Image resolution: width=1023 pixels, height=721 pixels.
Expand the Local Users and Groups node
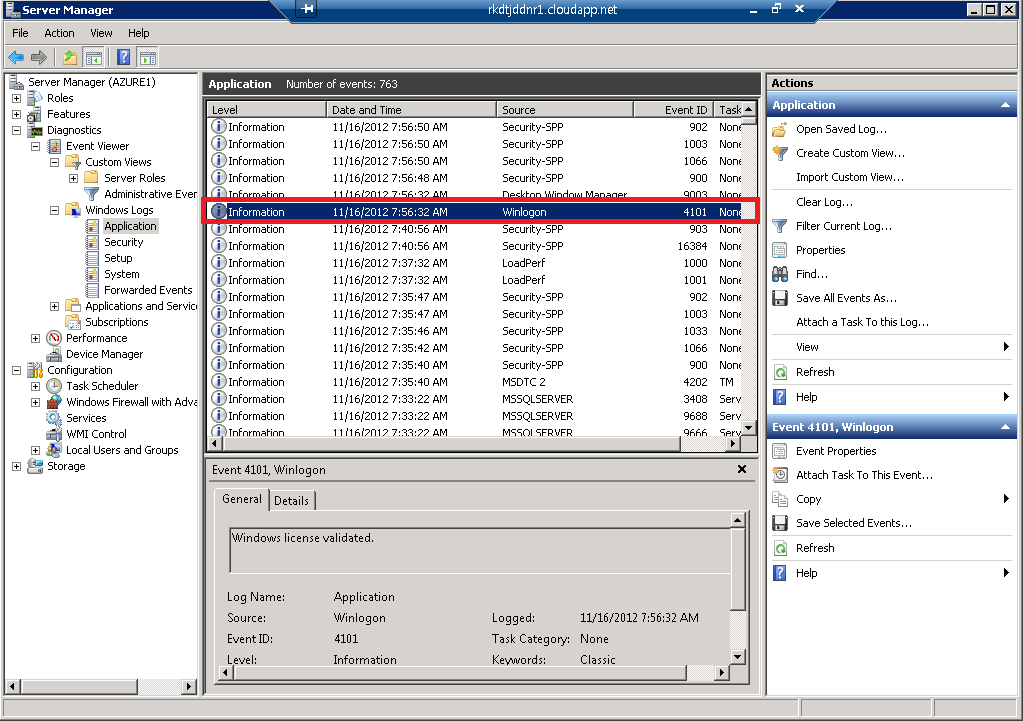(x=36, y=450)
